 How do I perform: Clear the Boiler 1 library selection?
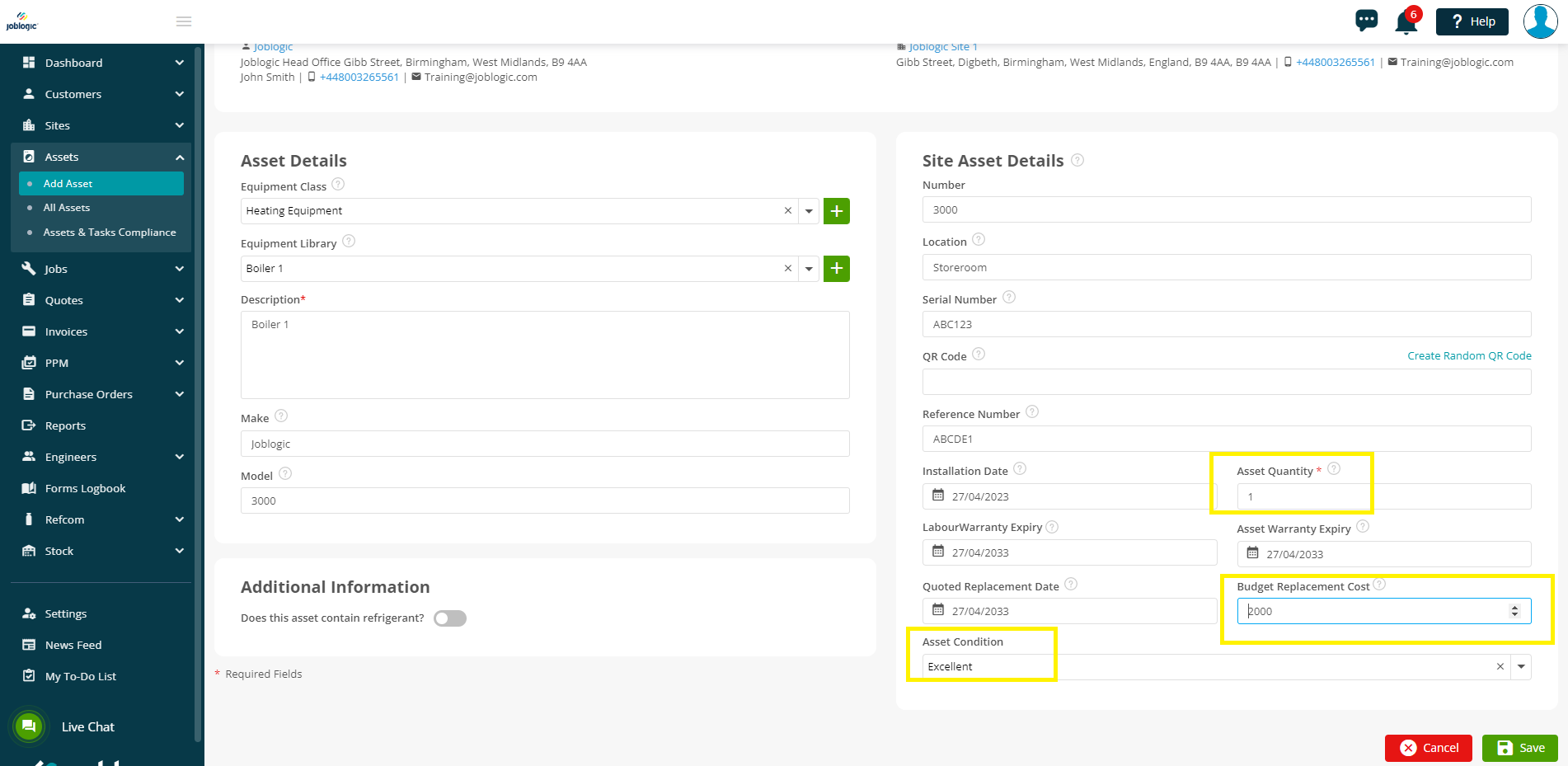(788, 269)
